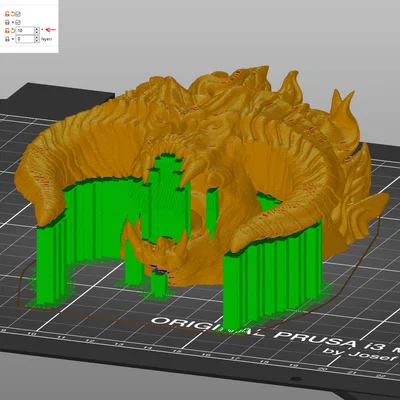Screen dimensions: 400x400
Task: Increase the layers spin box value
Action: 37,37
